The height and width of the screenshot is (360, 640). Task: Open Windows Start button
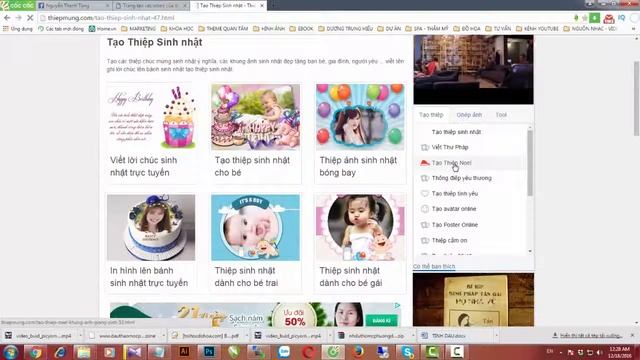pyautogui.click(x=10, y=352)
